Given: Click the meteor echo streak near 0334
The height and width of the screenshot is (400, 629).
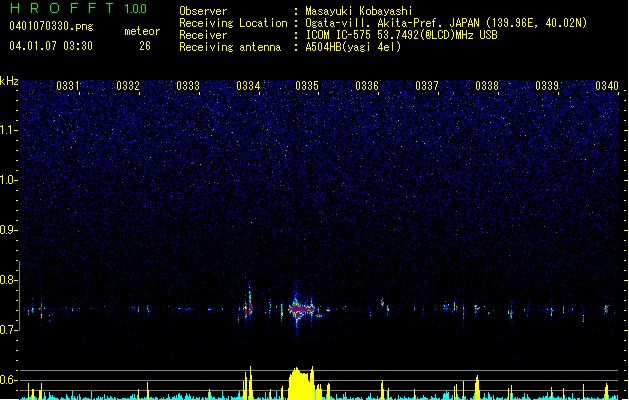Looking at the screenshot, I should pos(249,304).
